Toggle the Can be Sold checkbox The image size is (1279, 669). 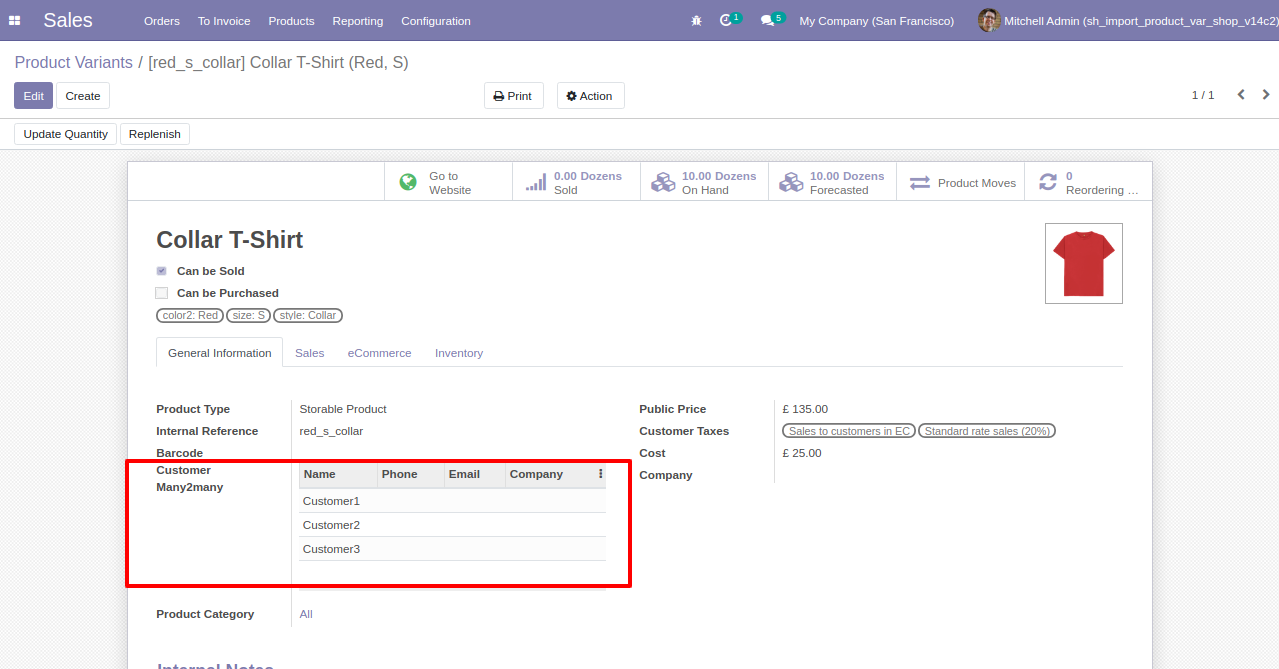pyautogui.click(x=161, y=271)
